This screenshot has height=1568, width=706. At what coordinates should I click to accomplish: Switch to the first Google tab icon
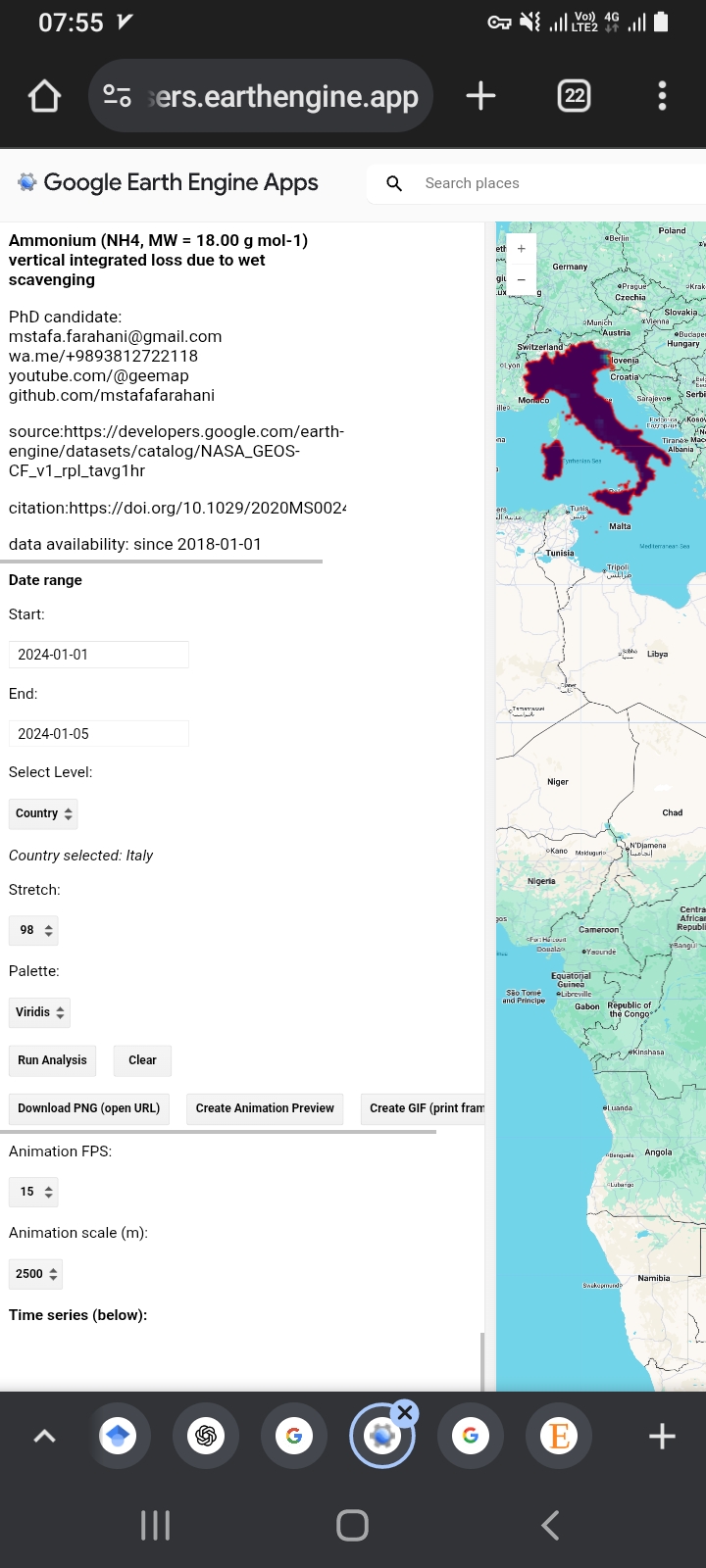coord(294,1437)
